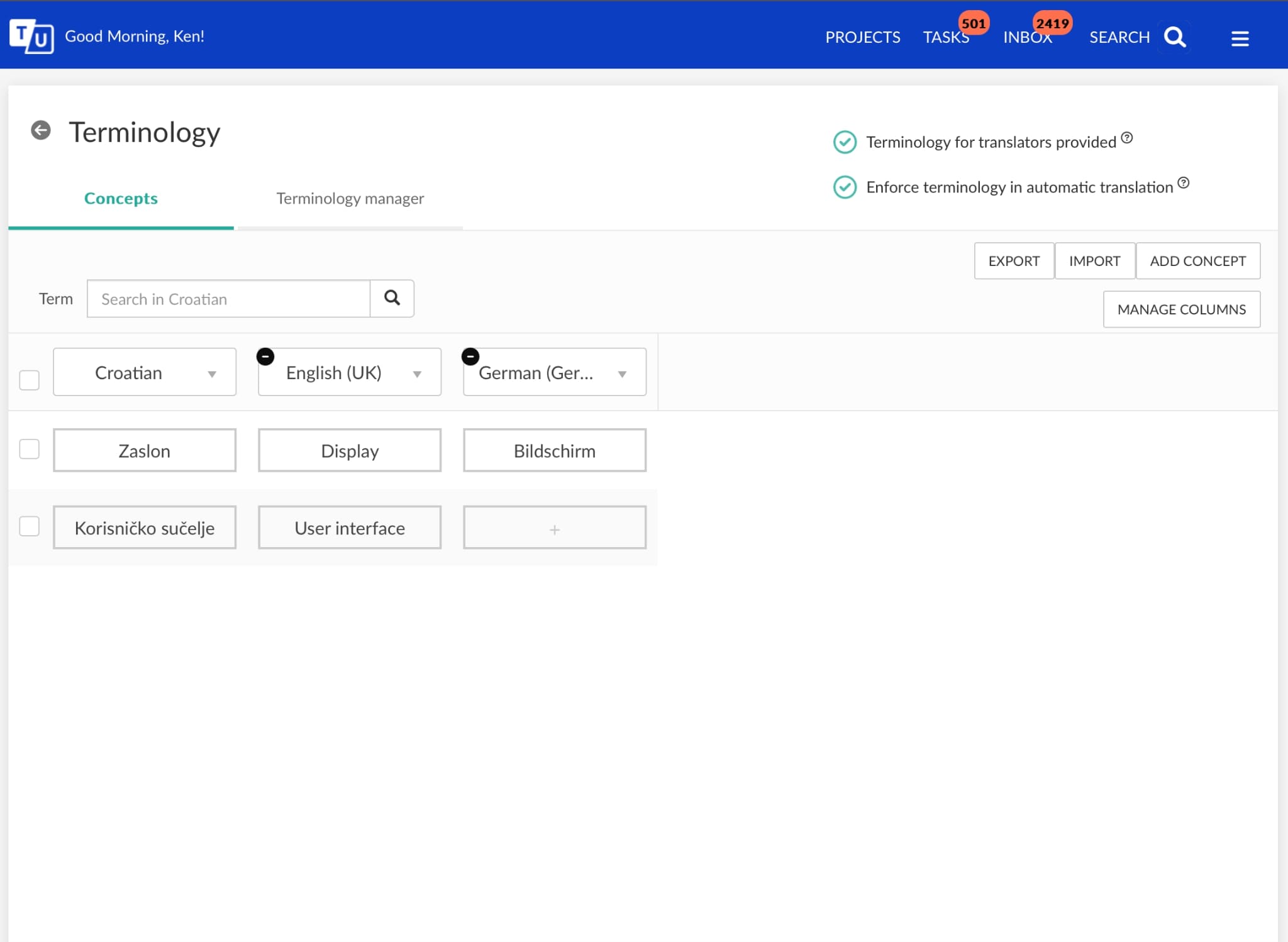This screenshot has height=942, width=1288.
Task: Click the 501 tasks badge
Action: [x=974, y=23]
